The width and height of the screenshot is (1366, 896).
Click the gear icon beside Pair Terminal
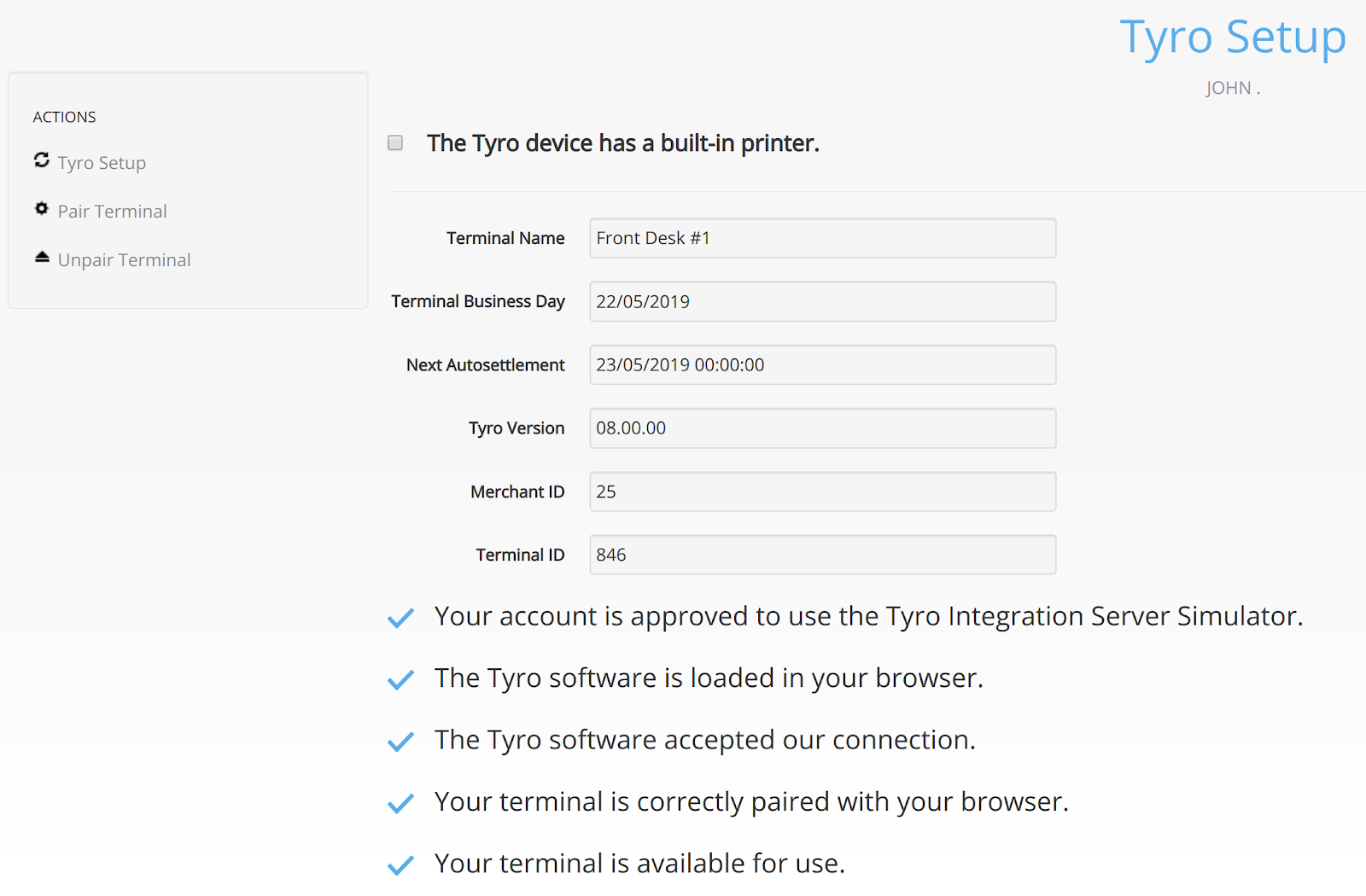tap(41, 208)
